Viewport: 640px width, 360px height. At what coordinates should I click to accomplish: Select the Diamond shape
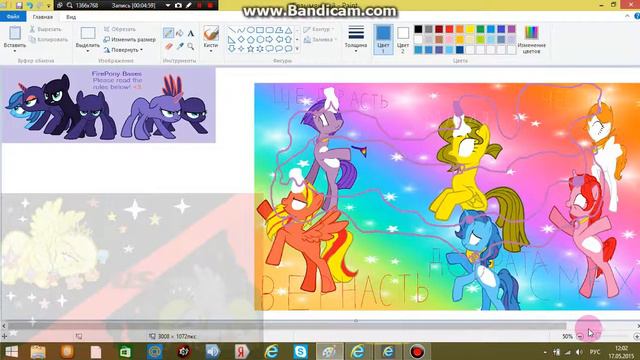(241, 40)
